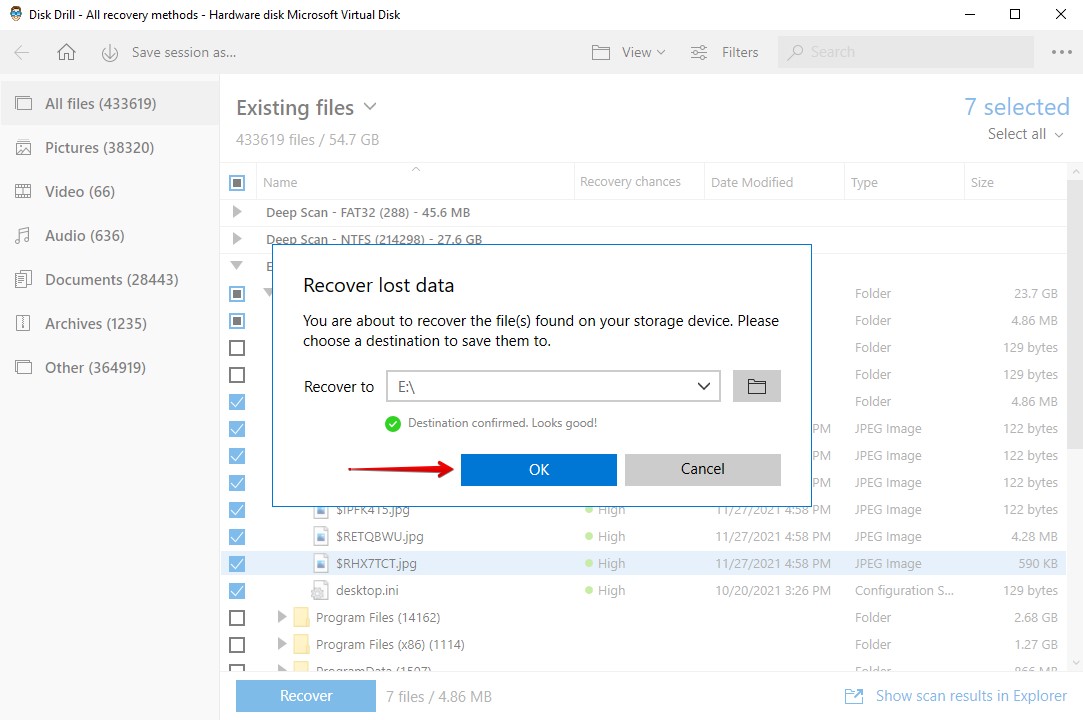Click the Program Files (14162) folder icon
The height and width of the screenshot is (720, 1083).
301,618
